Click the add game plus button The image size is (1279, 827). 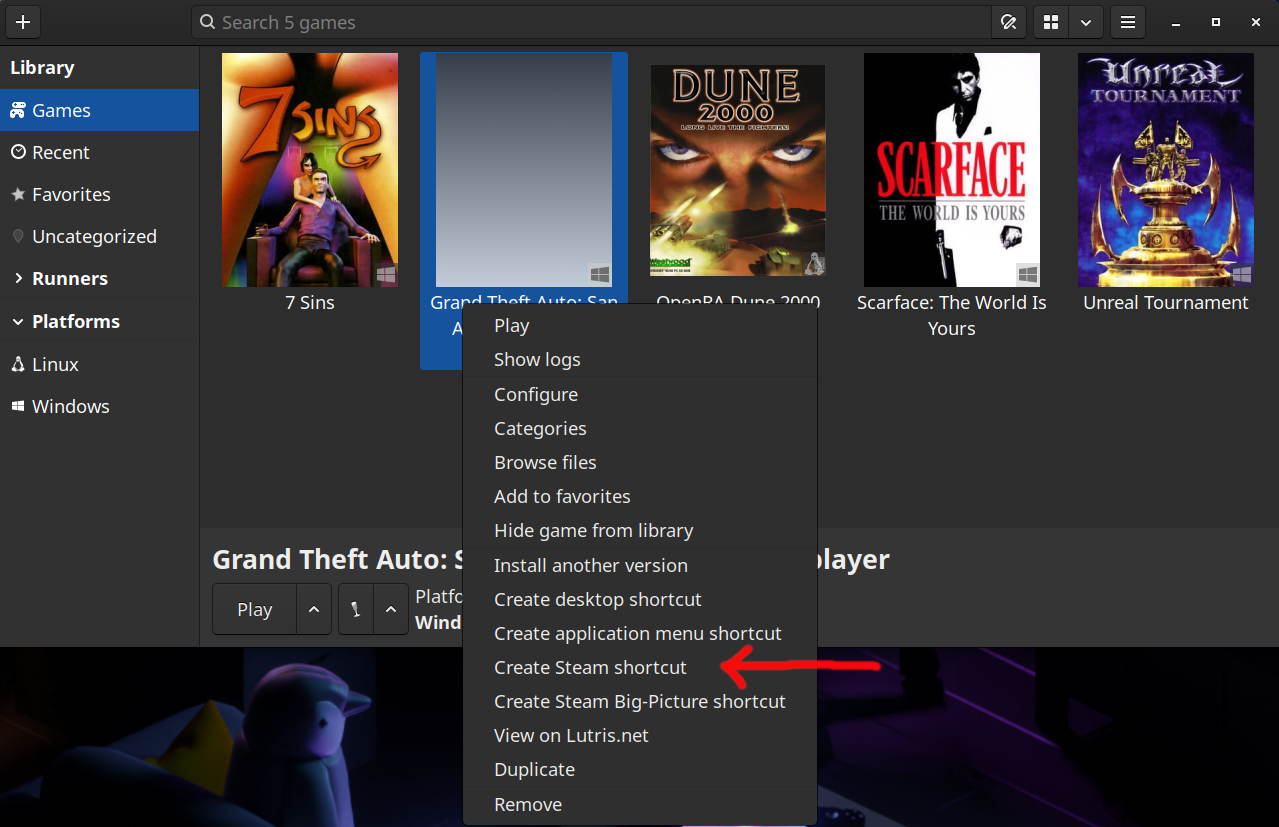click(23, 22)
